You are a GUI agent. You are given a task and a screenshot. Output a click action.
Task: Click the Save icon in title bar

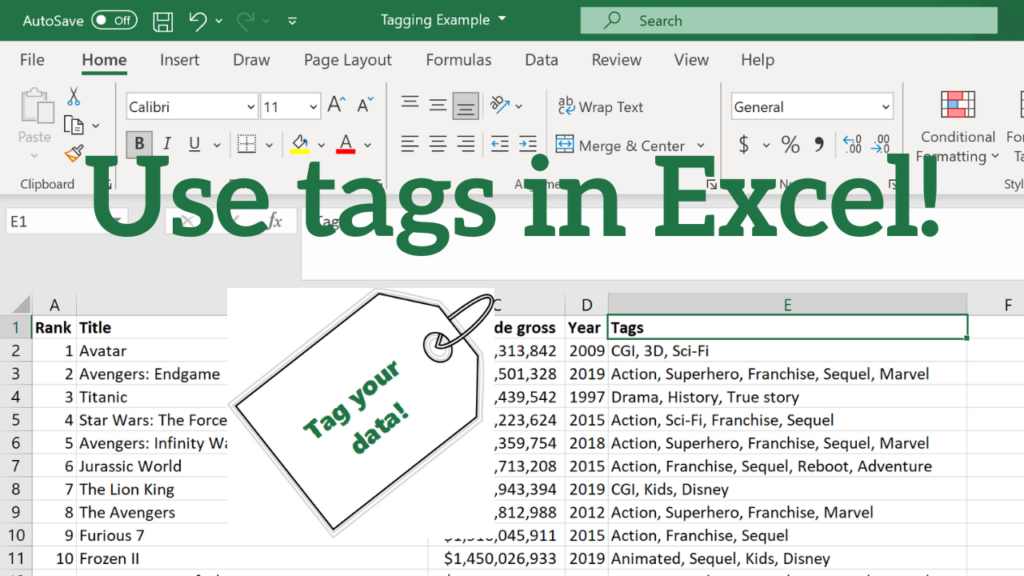pyautogui.click(x=163, y=20)
